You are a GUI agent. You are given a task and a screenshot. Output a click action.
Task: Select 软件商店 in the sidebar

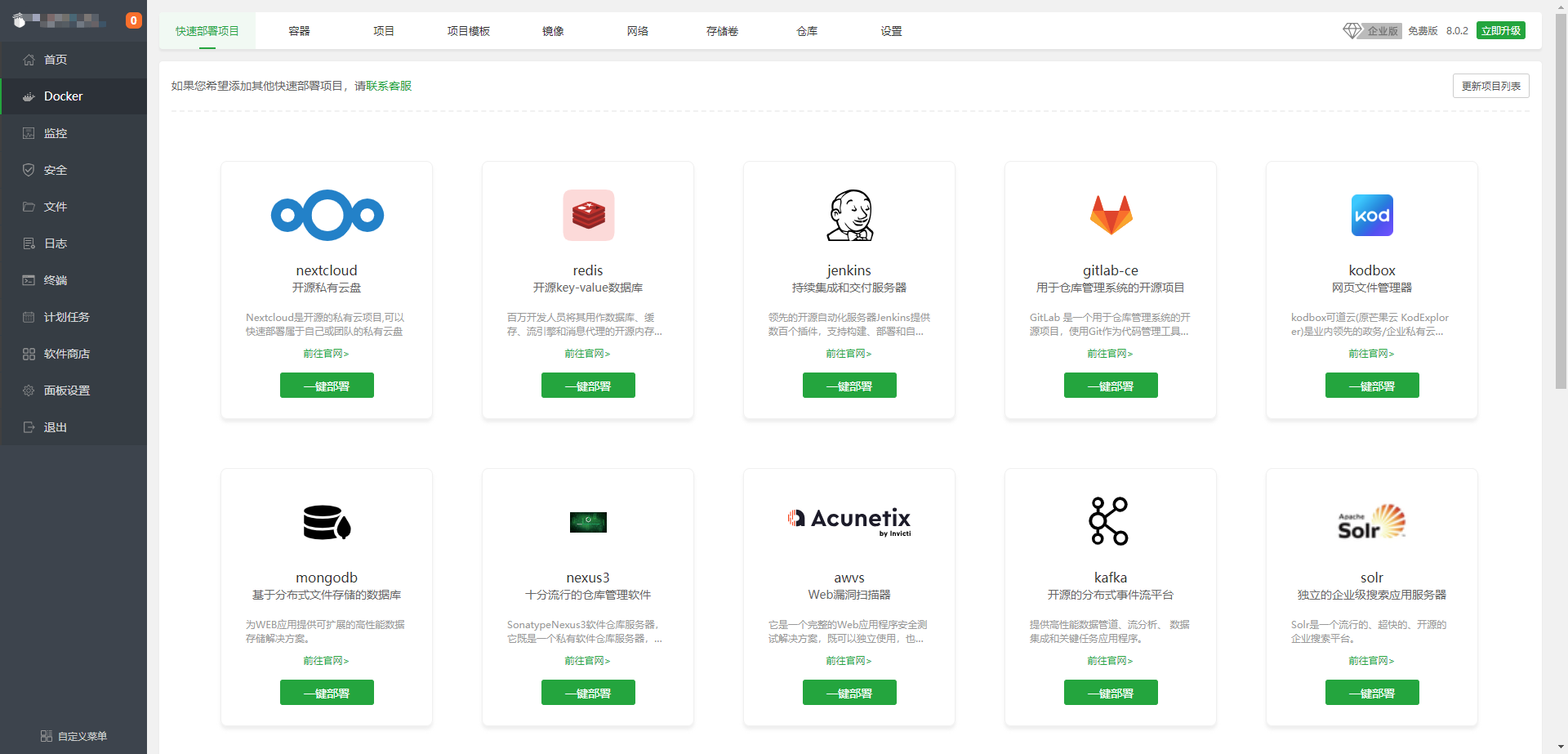click(x=67, y=354)
